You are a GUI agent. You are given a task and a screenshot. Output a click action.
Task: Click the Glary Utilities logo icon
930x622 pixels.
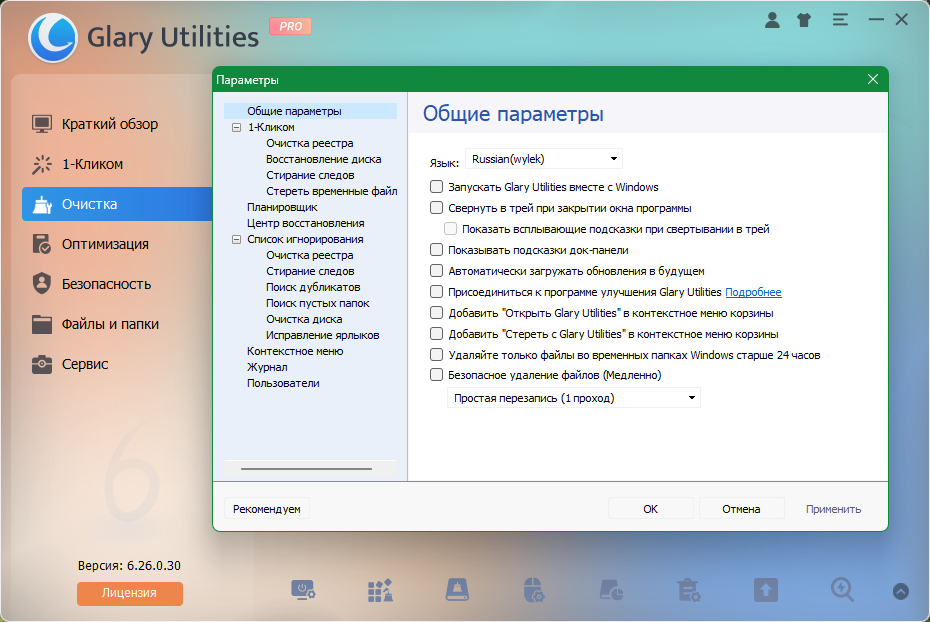click(53, 38)
